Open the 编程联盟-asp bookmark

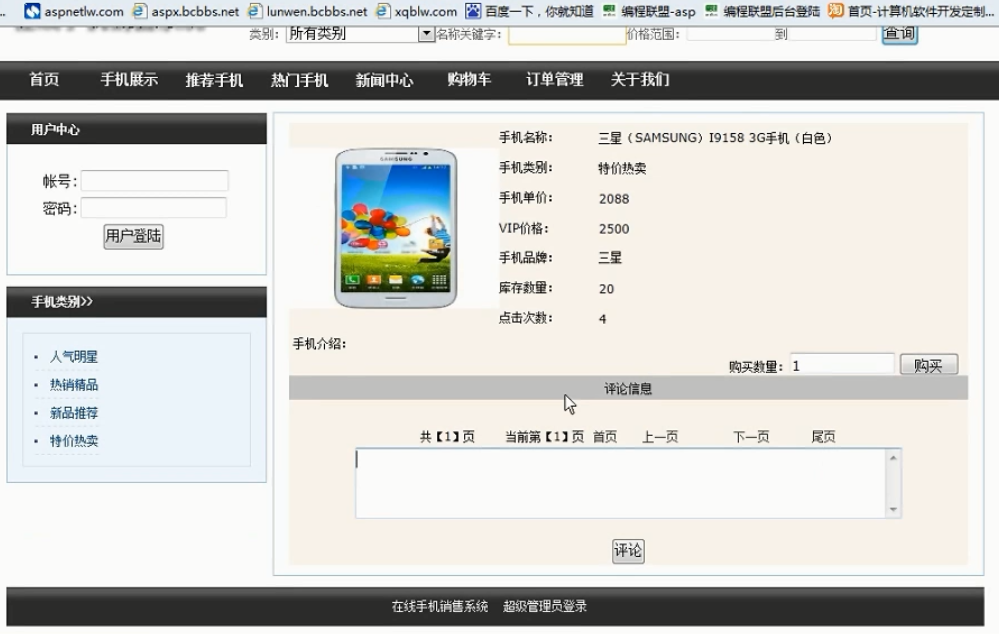click(x=649, y=11)
